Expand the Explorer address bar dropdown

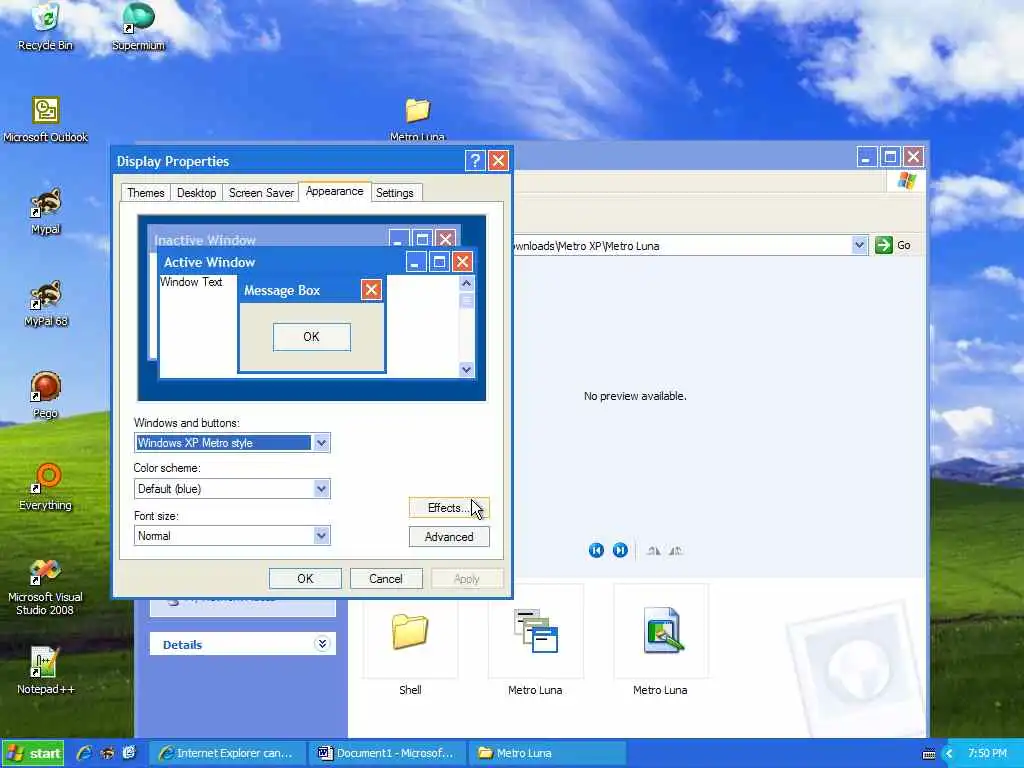(859, 246)
